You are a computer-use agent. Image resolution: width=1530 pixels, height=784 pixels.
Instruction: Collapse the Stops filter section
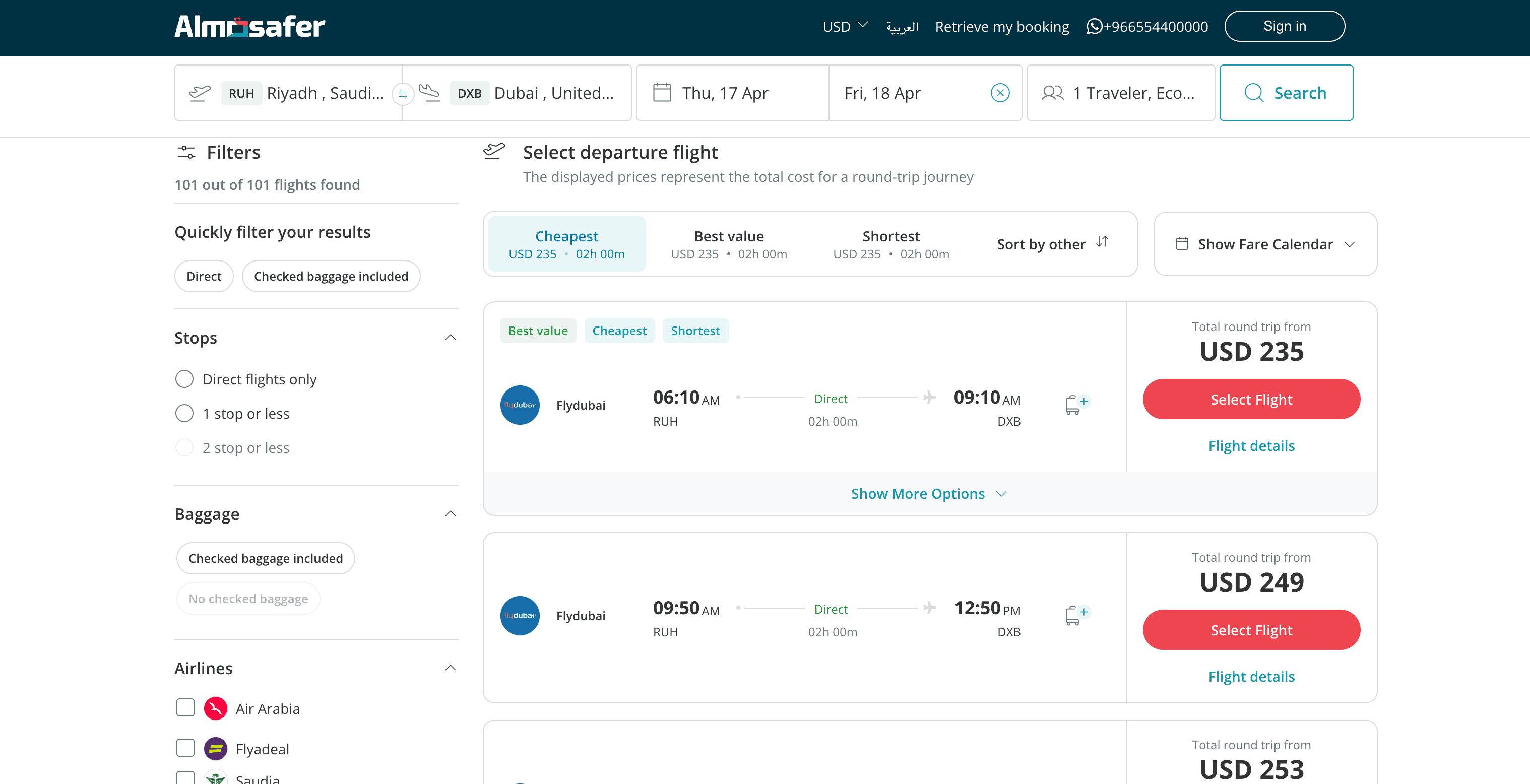click(x=450, y=338)
